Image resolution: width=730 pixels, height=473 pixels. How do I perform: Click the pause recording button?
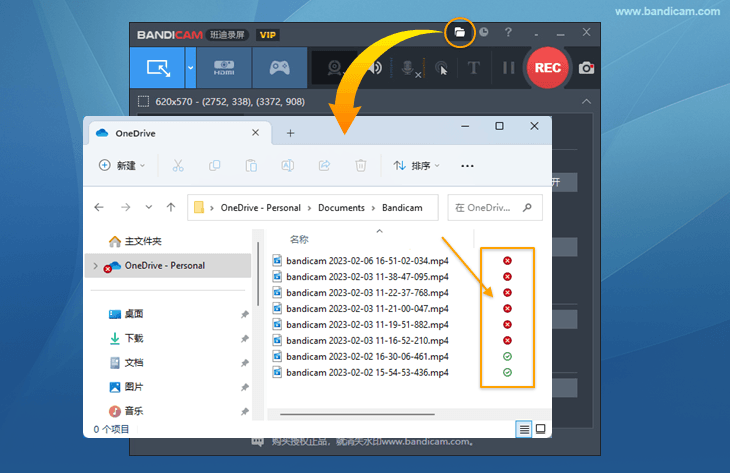pos(508,68)
